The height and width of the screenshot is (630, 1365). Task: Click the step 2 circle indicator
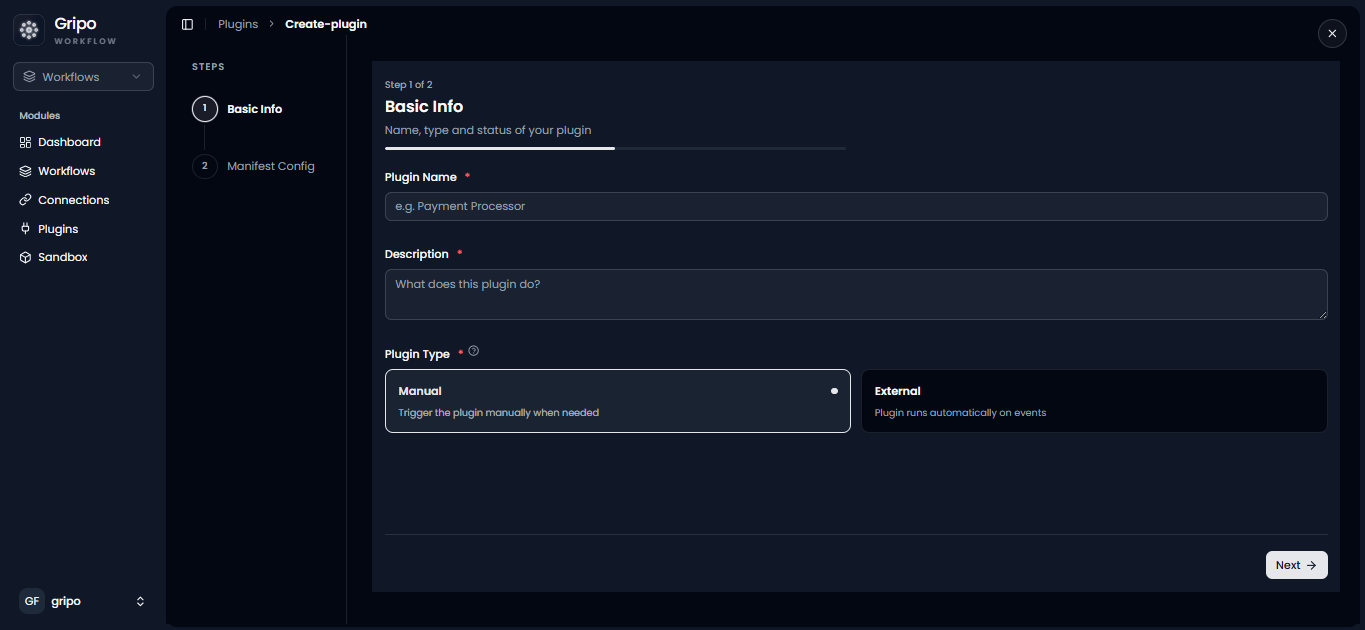pos(204,166)
